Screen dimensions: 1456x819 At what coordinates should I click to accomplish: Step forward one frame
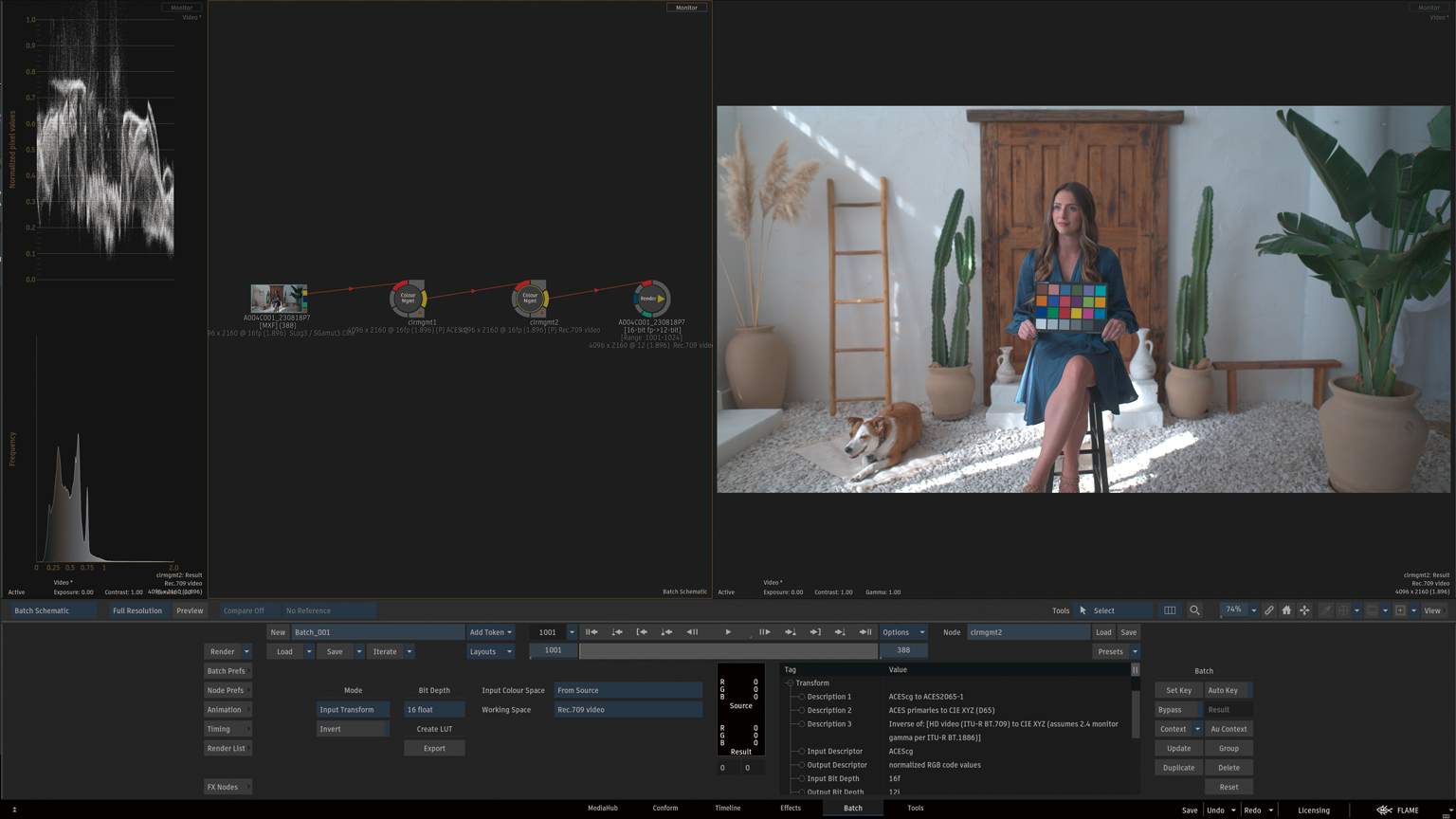click(764, 632)
